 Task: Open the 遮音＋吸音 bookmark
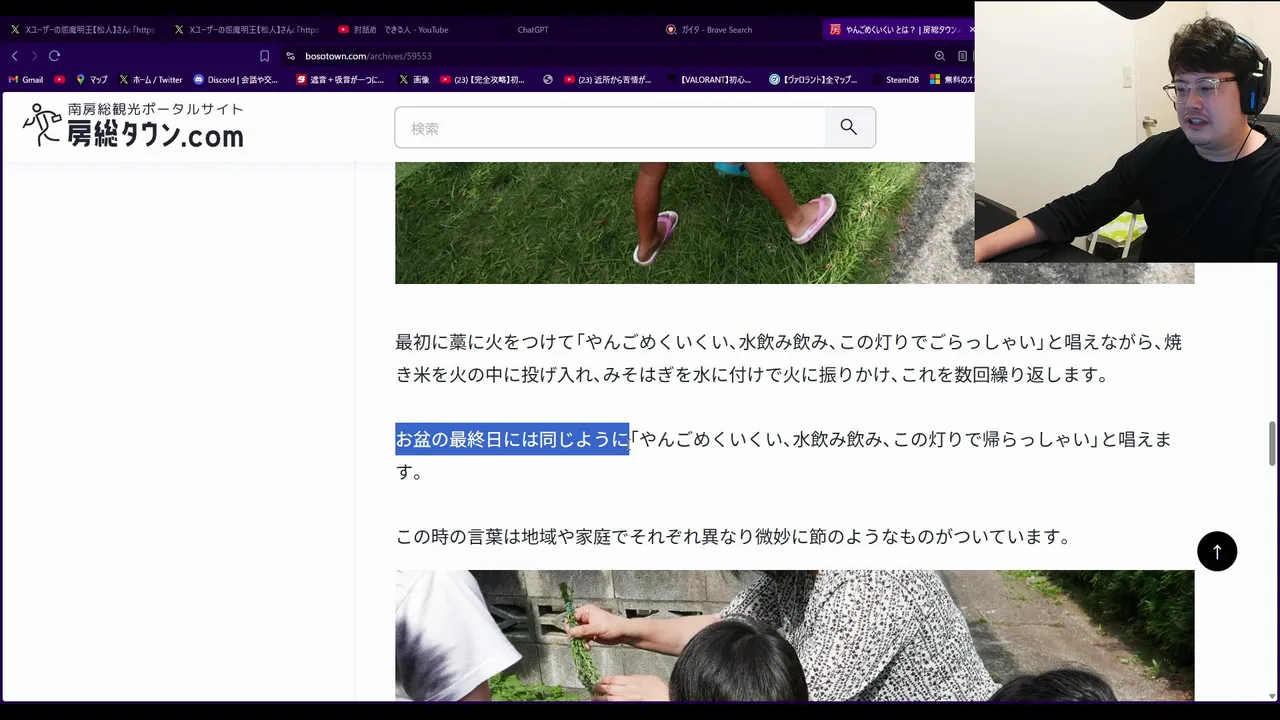340,79
